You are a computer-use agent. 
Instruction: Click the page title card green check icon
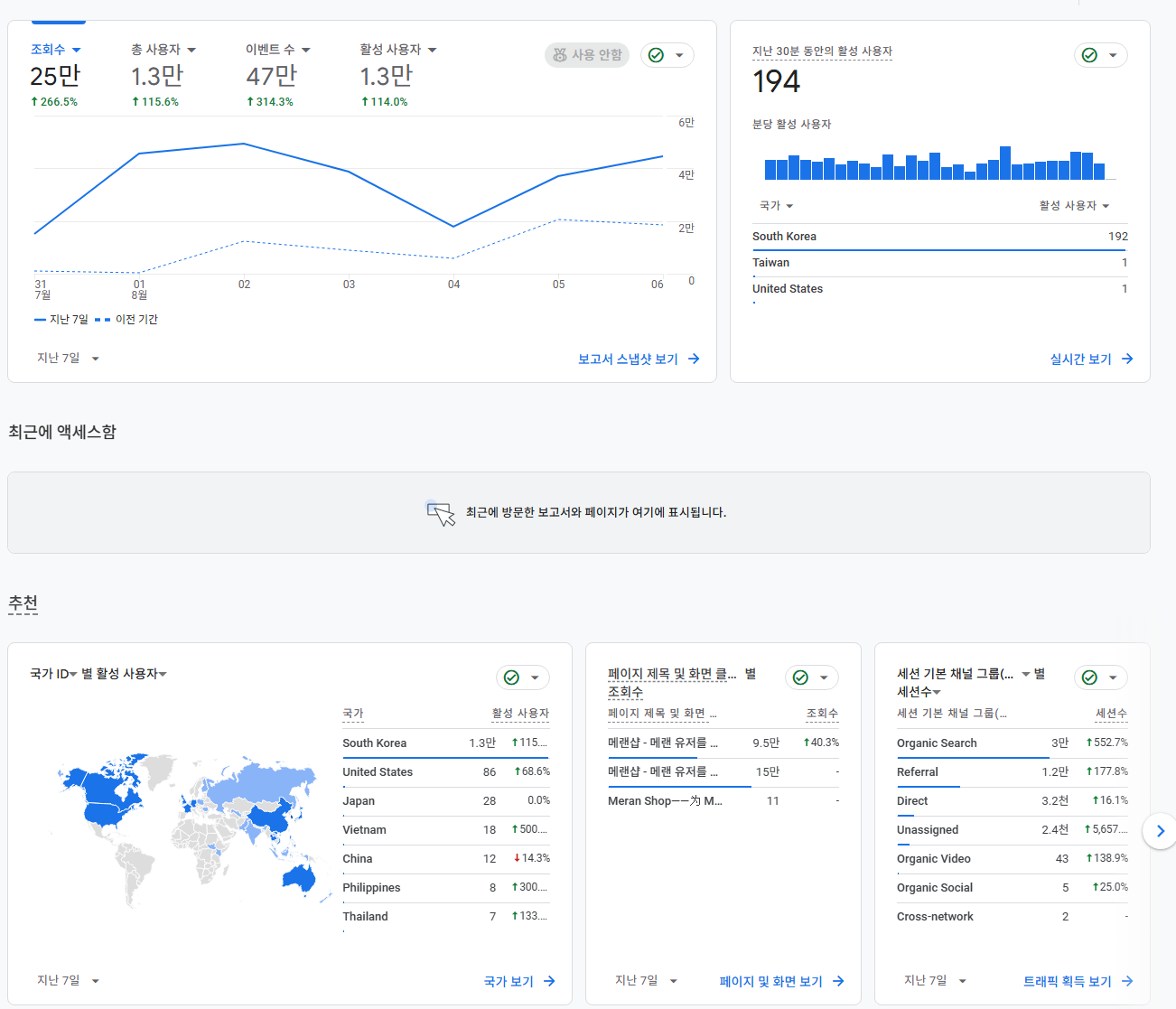[x=801, y=677]
